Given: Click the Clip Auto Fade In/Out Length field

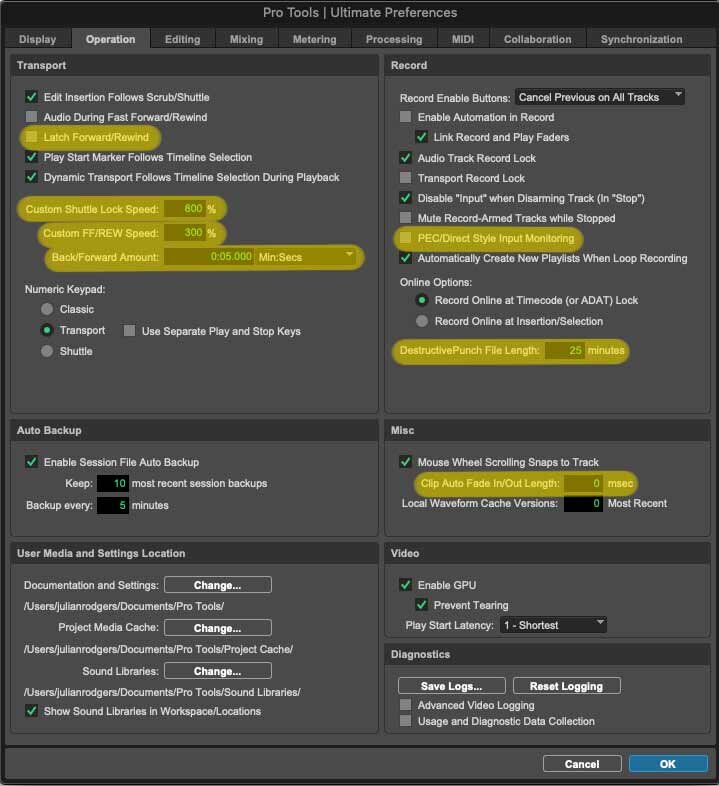Looking at the screenshot, I should (x=583, y=483).
